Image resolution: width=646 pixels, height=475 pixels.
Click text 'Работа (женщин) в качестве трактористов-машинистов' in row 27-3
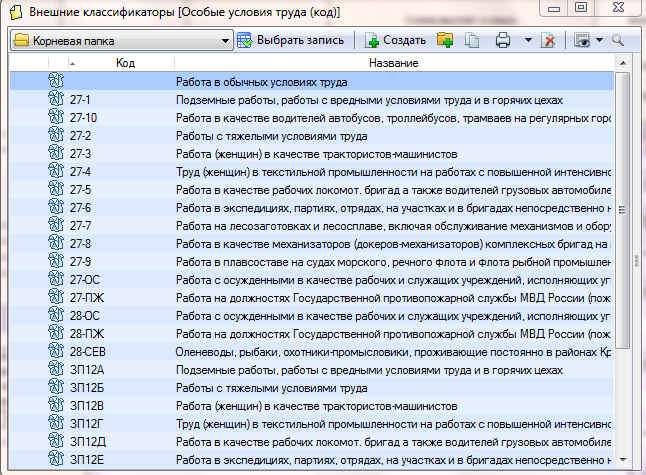pos(316,154)
